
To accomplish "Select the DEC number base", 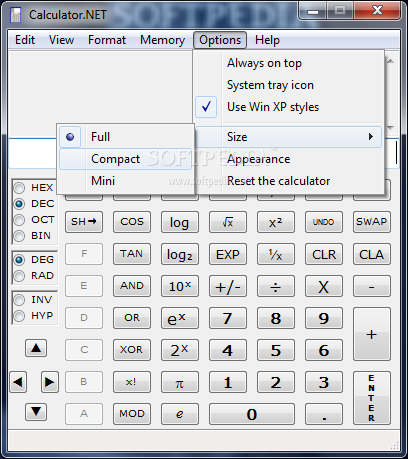I will coord(33,204).
